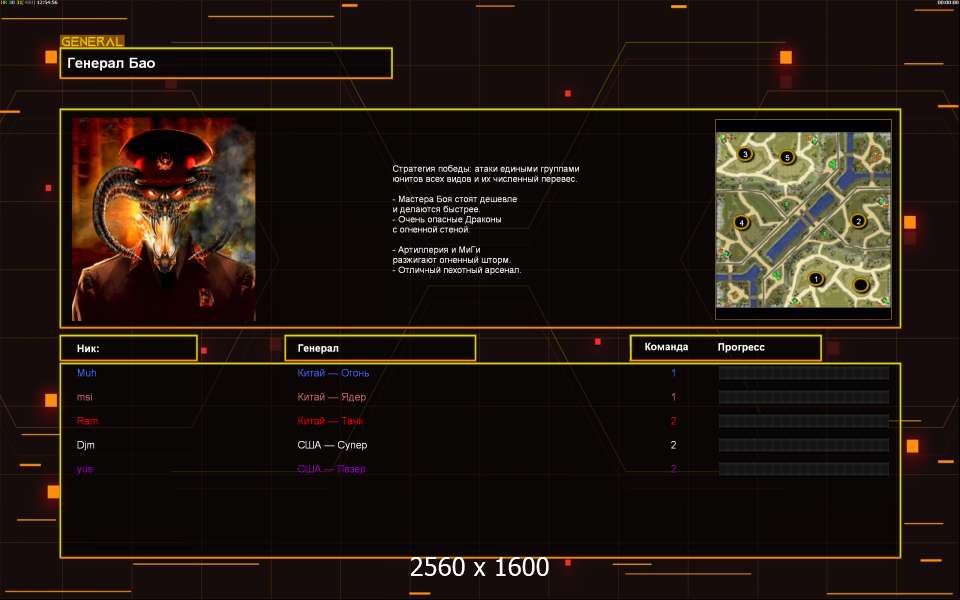Click the Генерал column header
The width and height of the screenshot is (960, 600).
tap(380, 348)
